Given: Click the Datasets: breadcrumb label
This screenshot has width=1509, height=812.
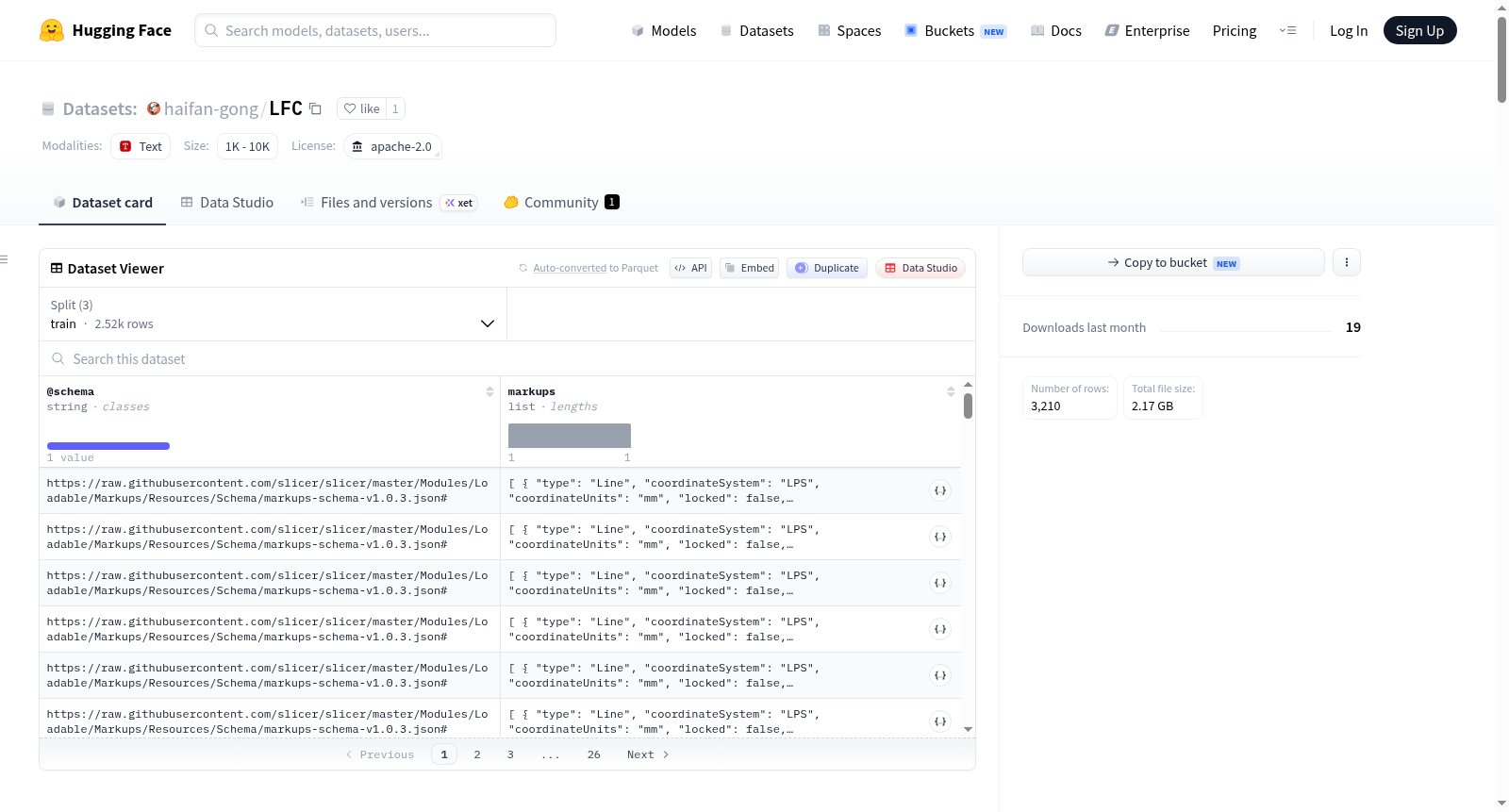Looking at the screenshot, I should tap(100, 108).
